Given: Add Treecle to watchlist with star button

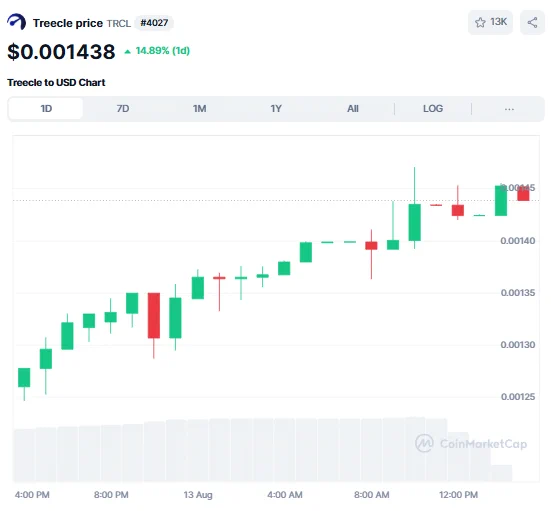Looking at the screenshot, I should point(490,22).
